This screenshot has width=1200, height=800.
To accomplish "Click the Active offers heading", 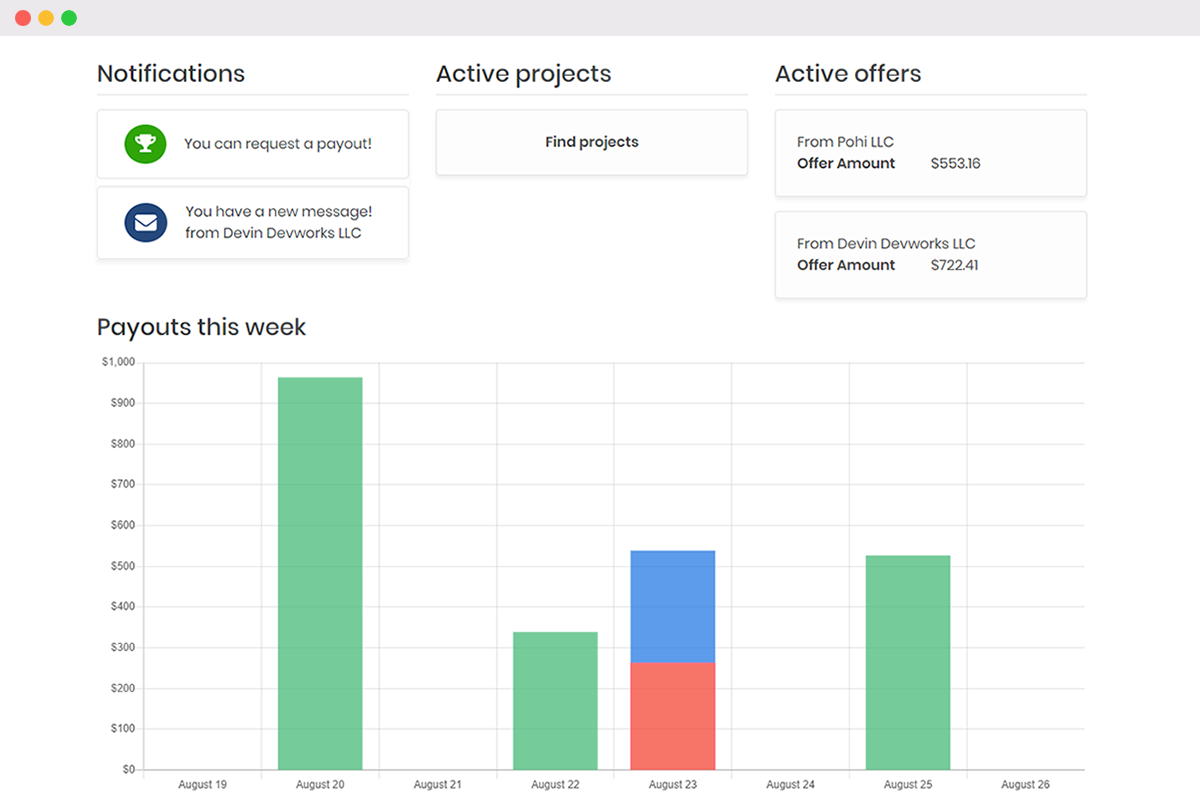I will (848, 74).
